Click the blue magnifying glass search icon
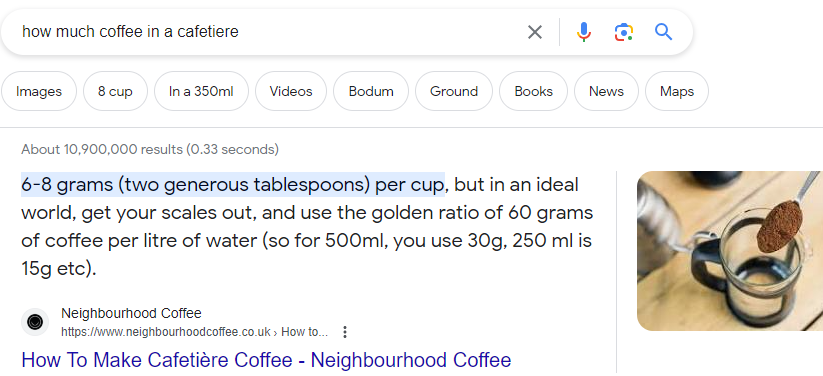This screenshot has width=823, height=376. tap(663, 32)
